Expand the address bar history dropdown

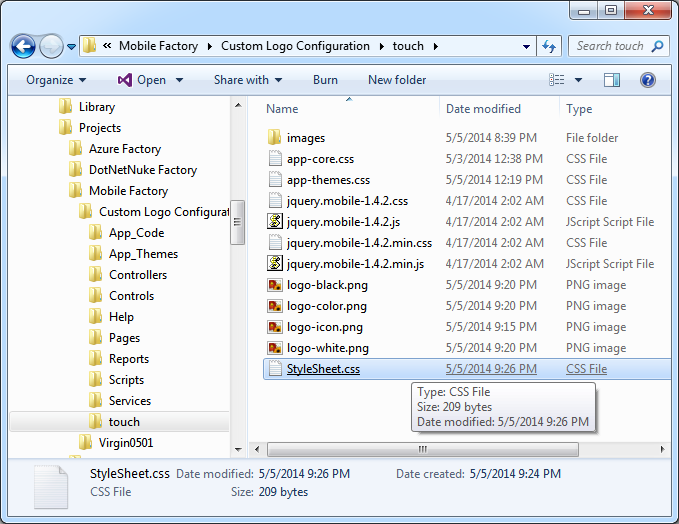click(x=527, y=46)
